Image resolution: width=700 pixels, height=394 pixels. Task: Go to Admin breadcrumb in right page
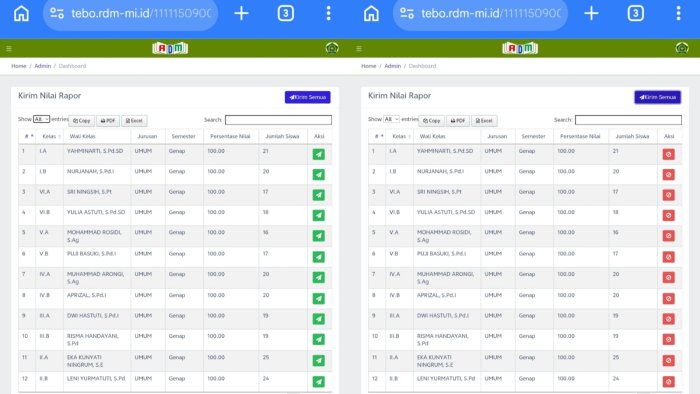(393, 66)
